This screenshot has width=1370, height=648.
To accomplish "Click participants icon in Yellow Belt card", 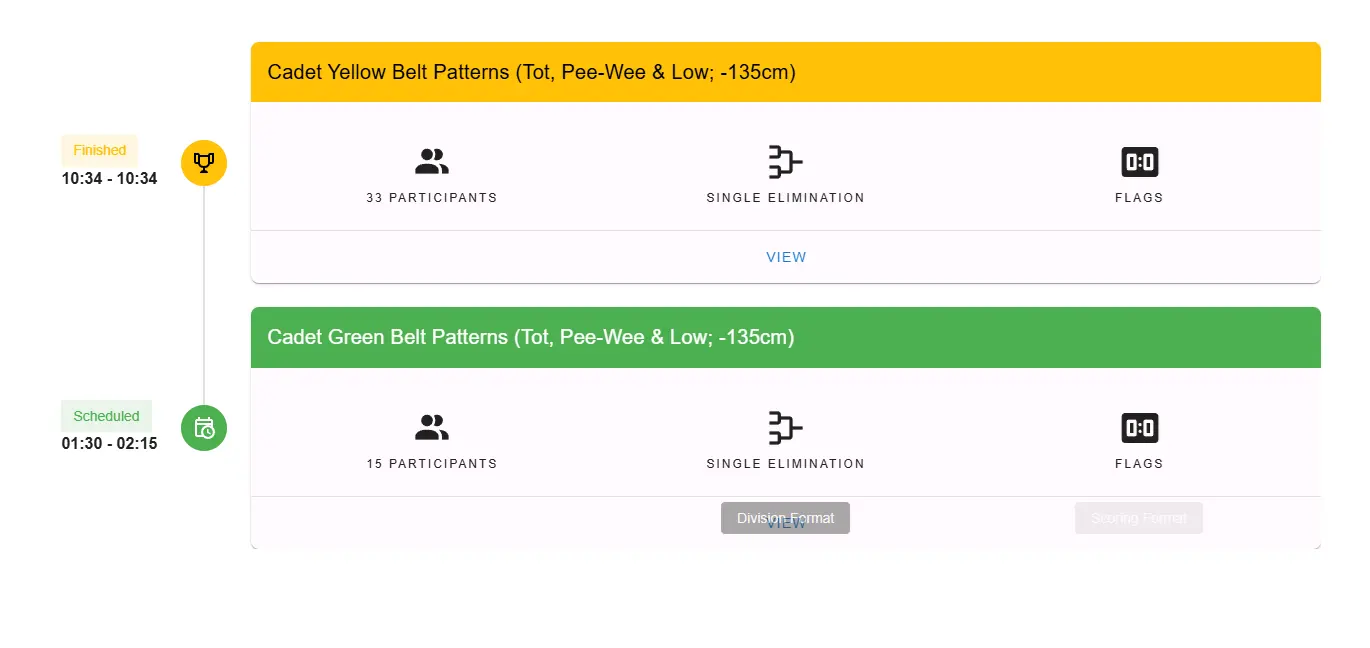I will (432, 162).
